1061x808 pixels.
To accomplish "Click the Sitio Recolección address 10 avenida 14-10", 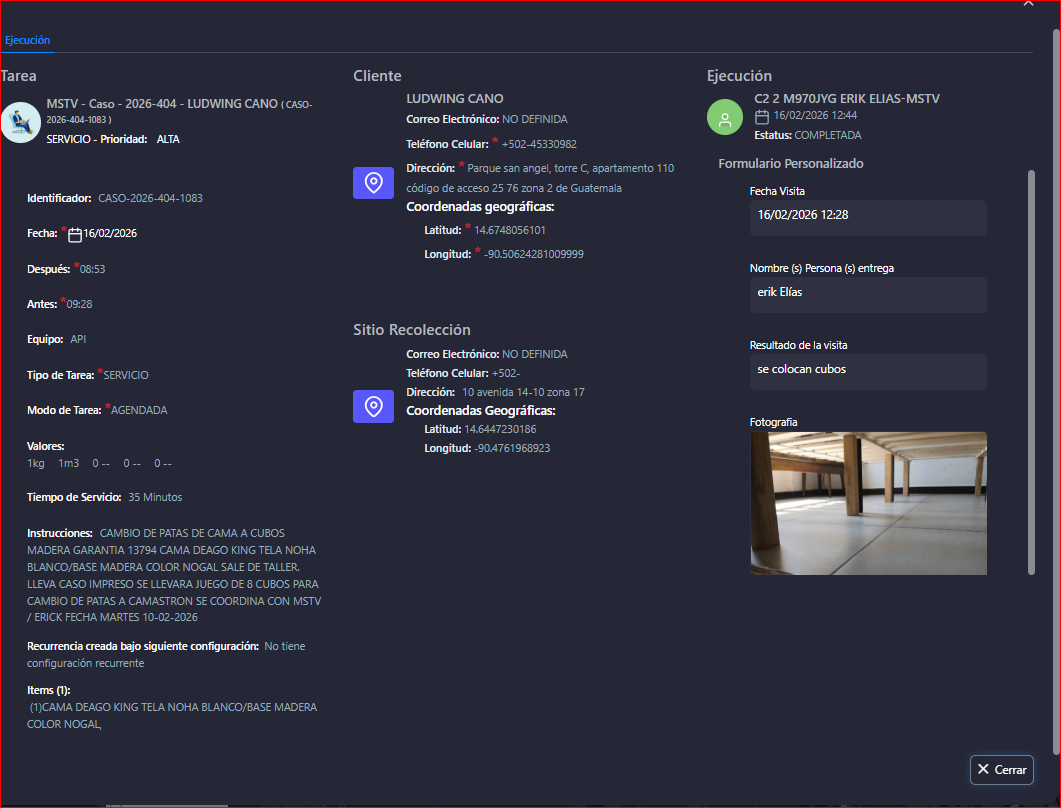I will pos(523,392).
